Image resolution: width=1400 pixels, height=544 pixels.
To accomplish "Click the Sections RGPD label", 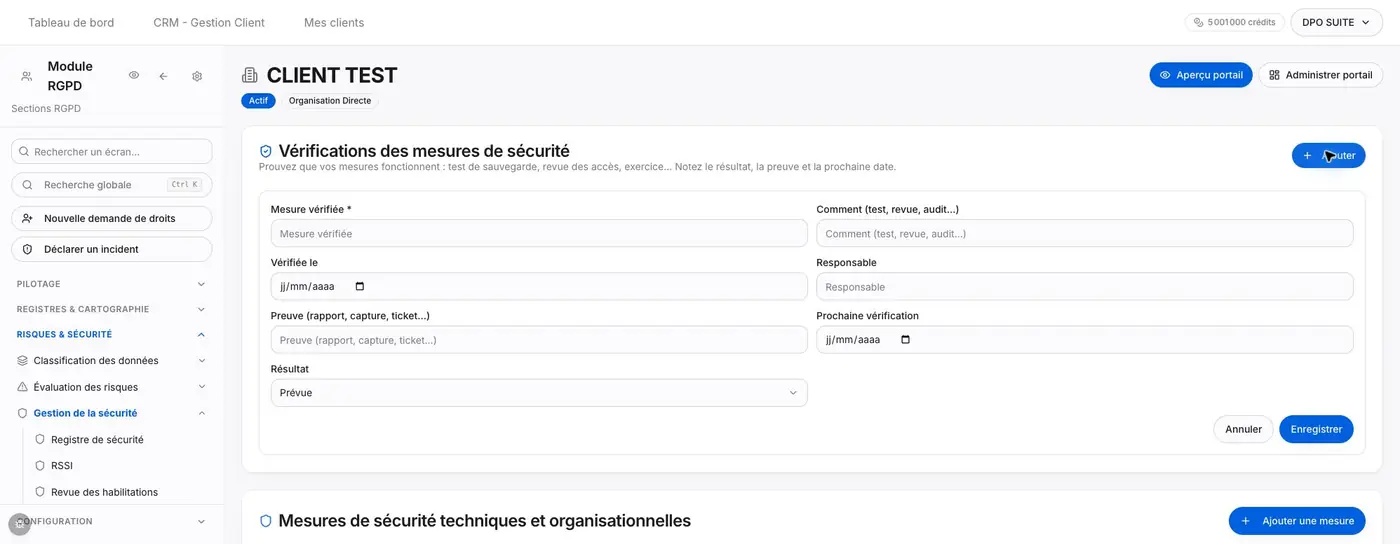I will pos(46,108).
